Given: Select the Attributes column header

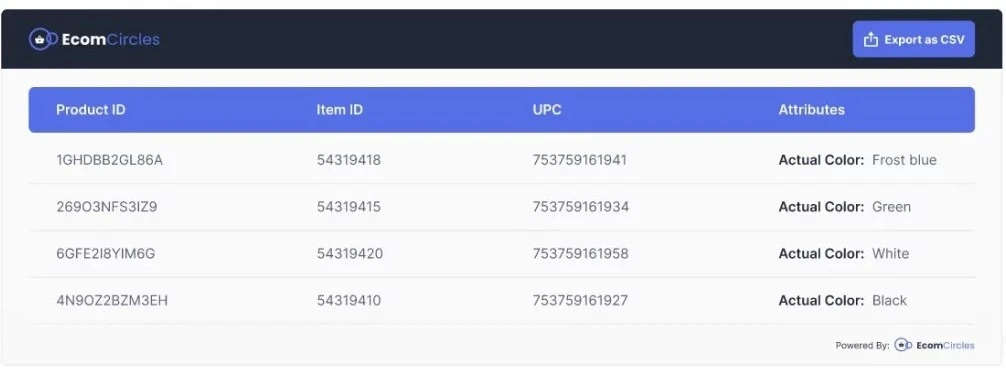Looking at the screenshot, I should 812,110.
